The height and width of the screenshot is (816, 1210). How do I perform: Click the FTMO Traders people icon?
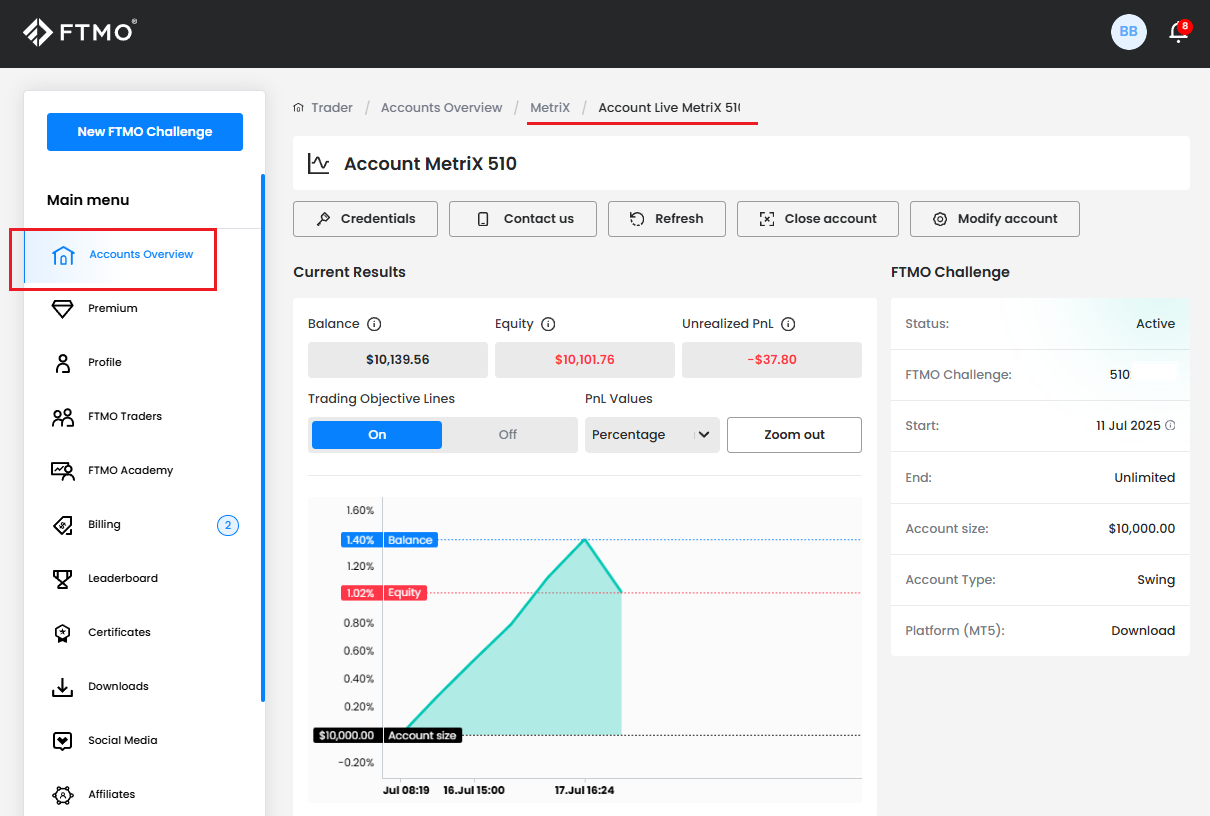[63, 417]
